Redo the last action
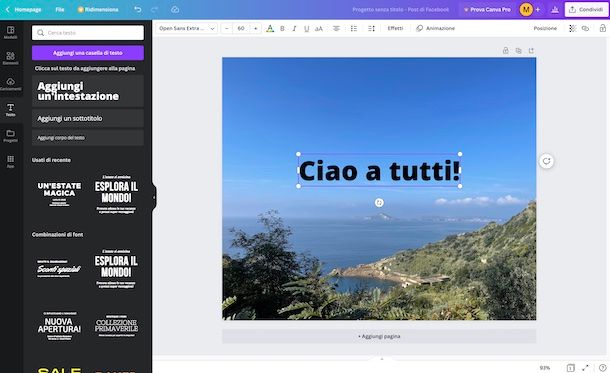 (x=154, y=9)
